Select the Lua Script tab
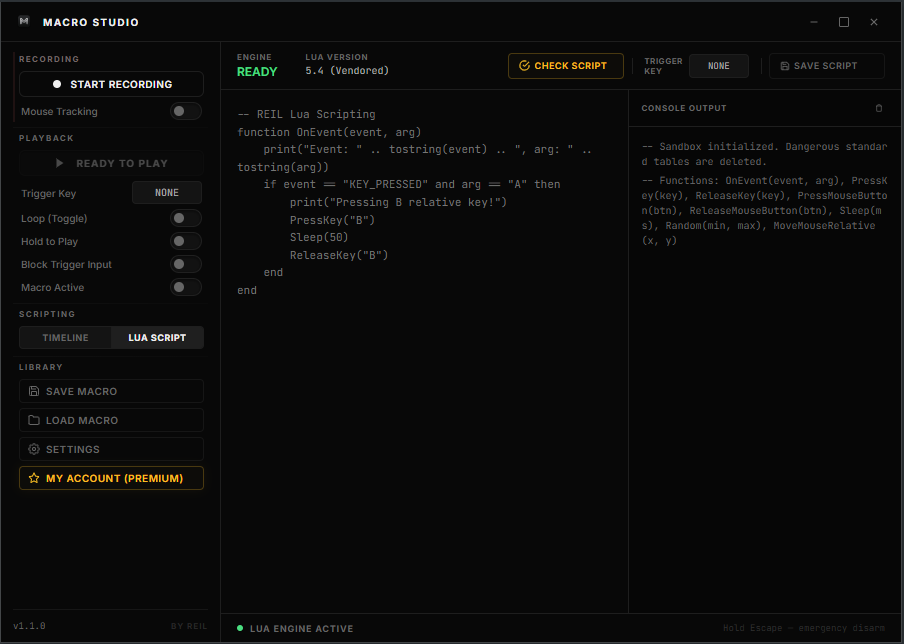This screenshot has height=644, width=904. [157, 337]
